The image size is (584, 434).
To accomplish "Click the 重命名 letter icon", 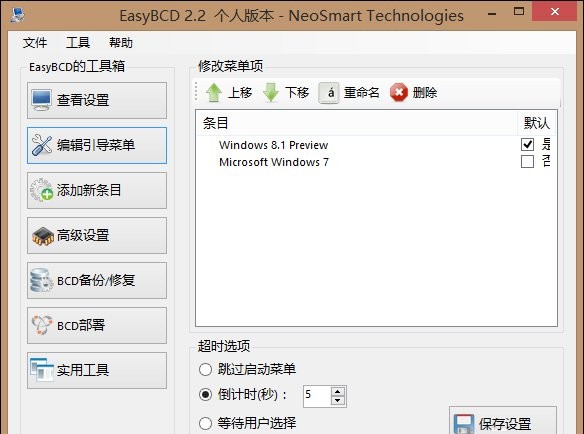I will point(328,93).
